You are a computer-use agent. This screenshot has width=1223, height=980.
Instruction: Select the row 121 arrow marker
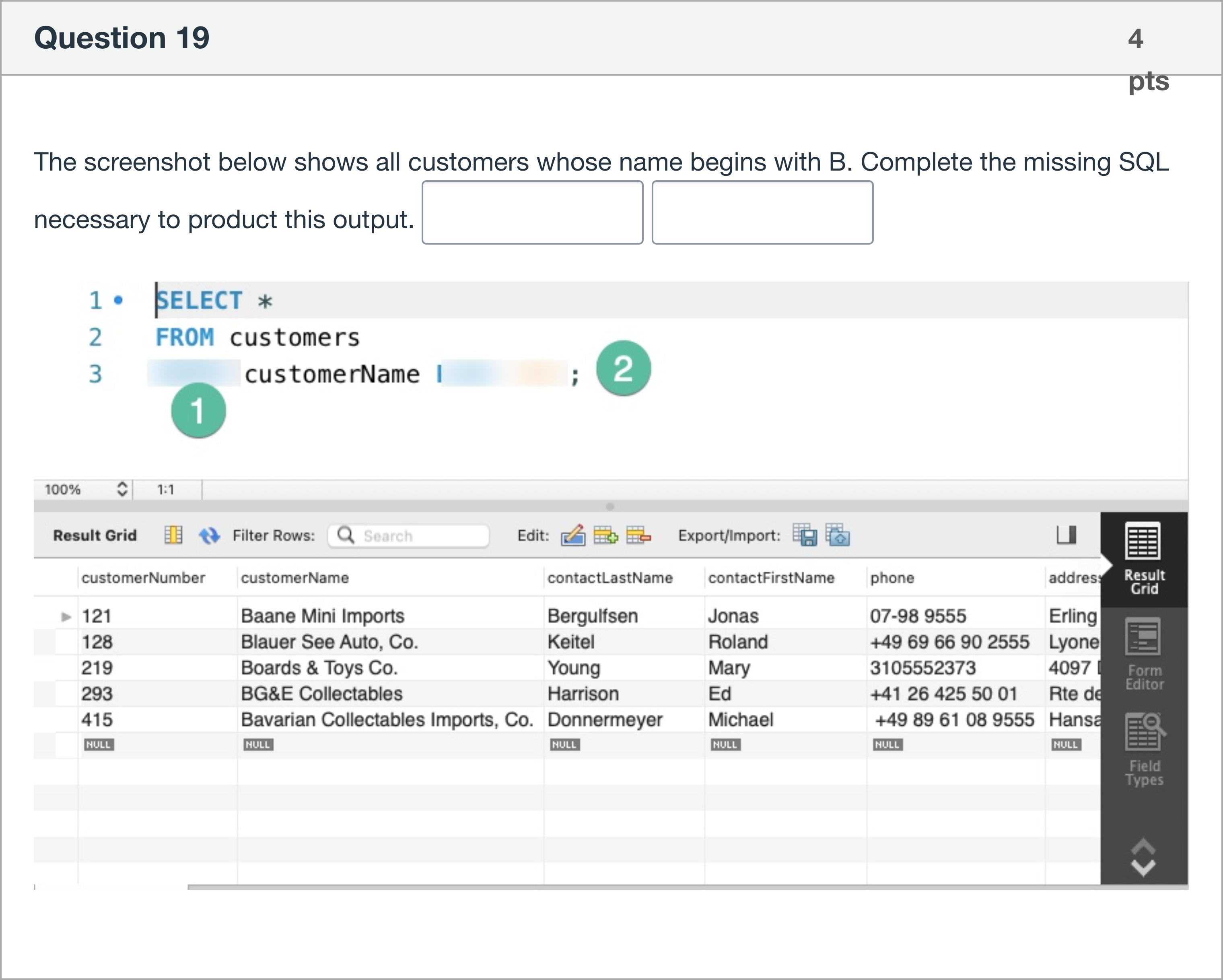(x=66, y=616)
